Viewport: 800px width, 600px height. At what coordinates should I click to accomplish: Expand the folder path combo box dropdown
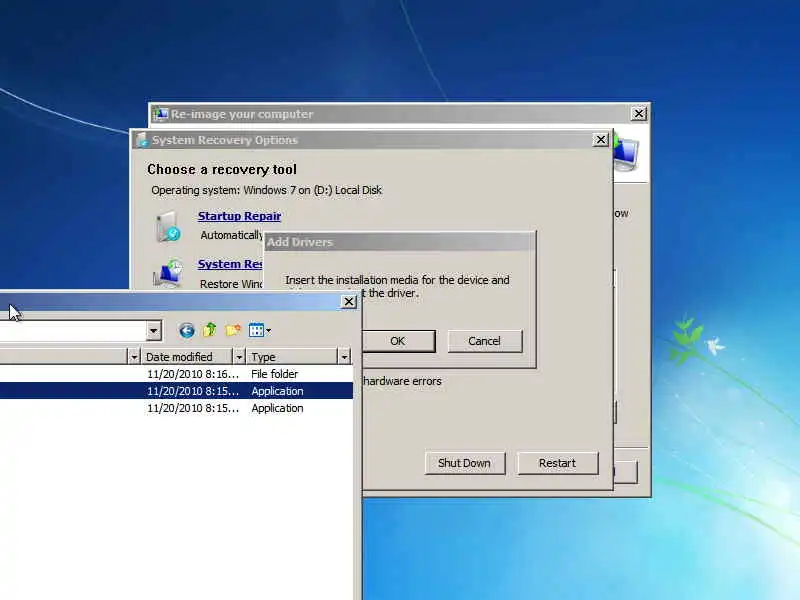click(153, 331)
